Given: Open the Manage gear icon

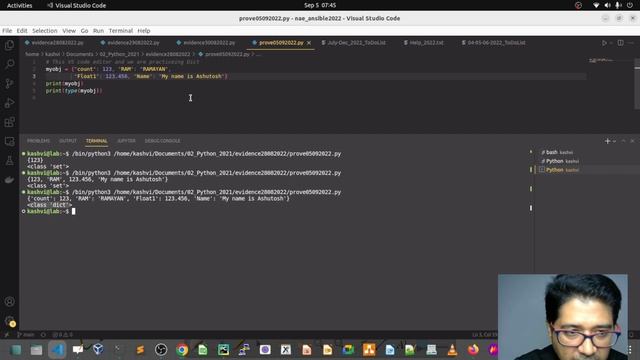Looking at the screenshot, I should pyautogui.click(x=9, y=321).
